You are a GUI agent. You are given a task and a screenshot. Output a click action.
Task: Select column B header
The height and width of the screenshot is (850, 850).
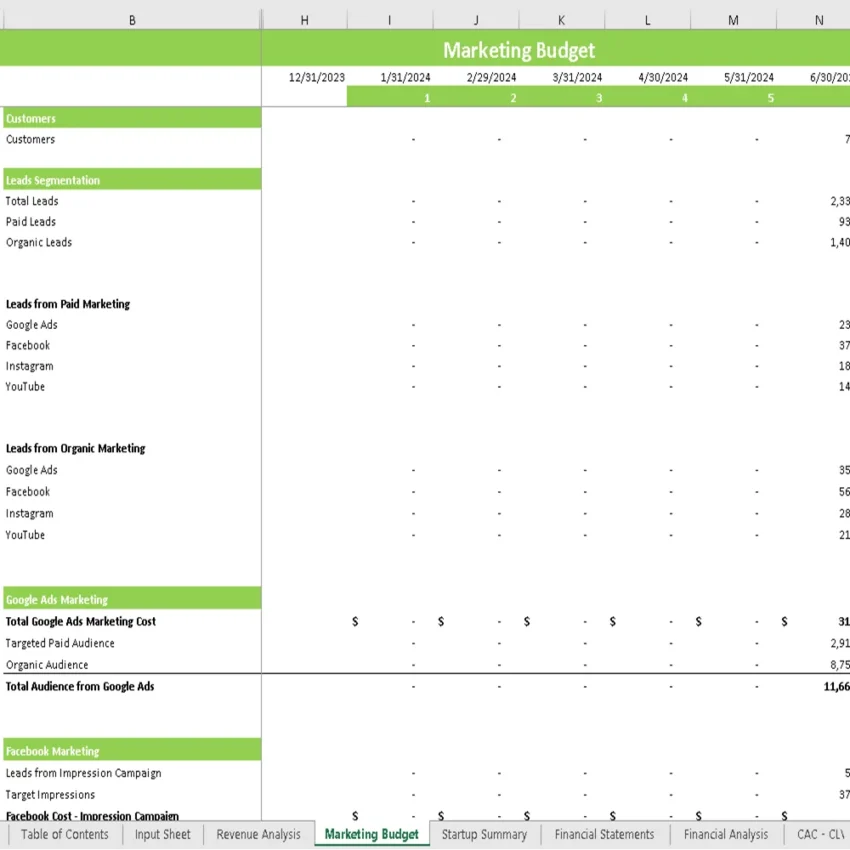tap(131, 19)
